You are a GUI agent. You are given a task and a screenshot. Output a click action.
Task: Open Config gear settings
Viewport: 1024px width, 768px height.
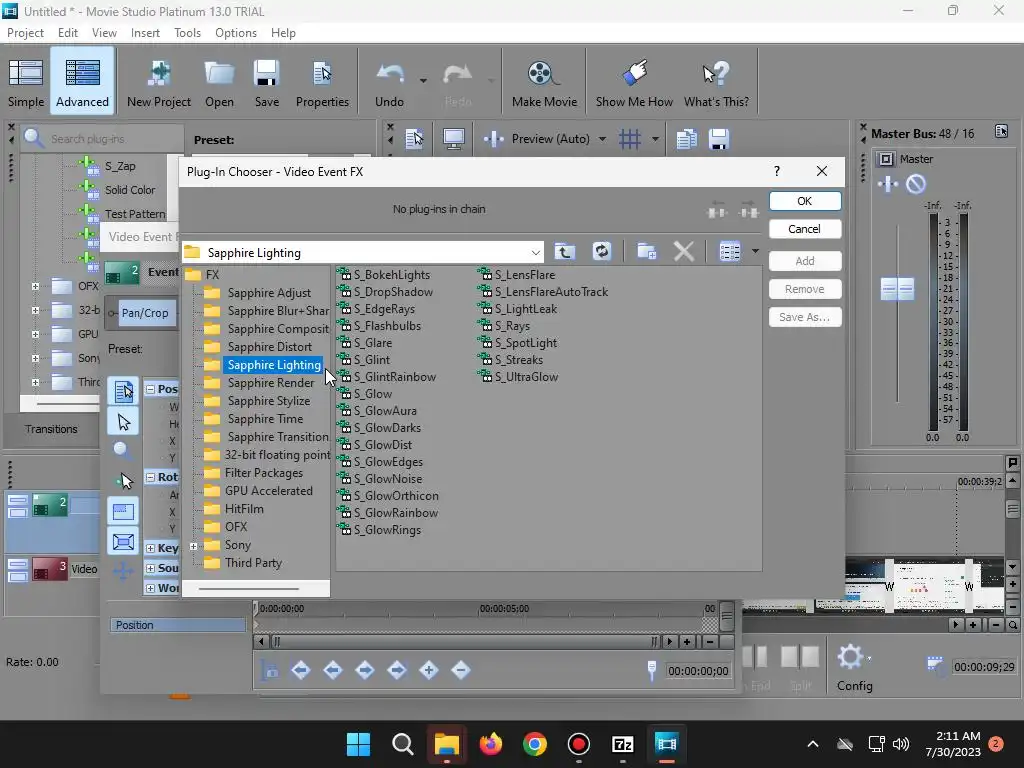(x=854, y=667)
